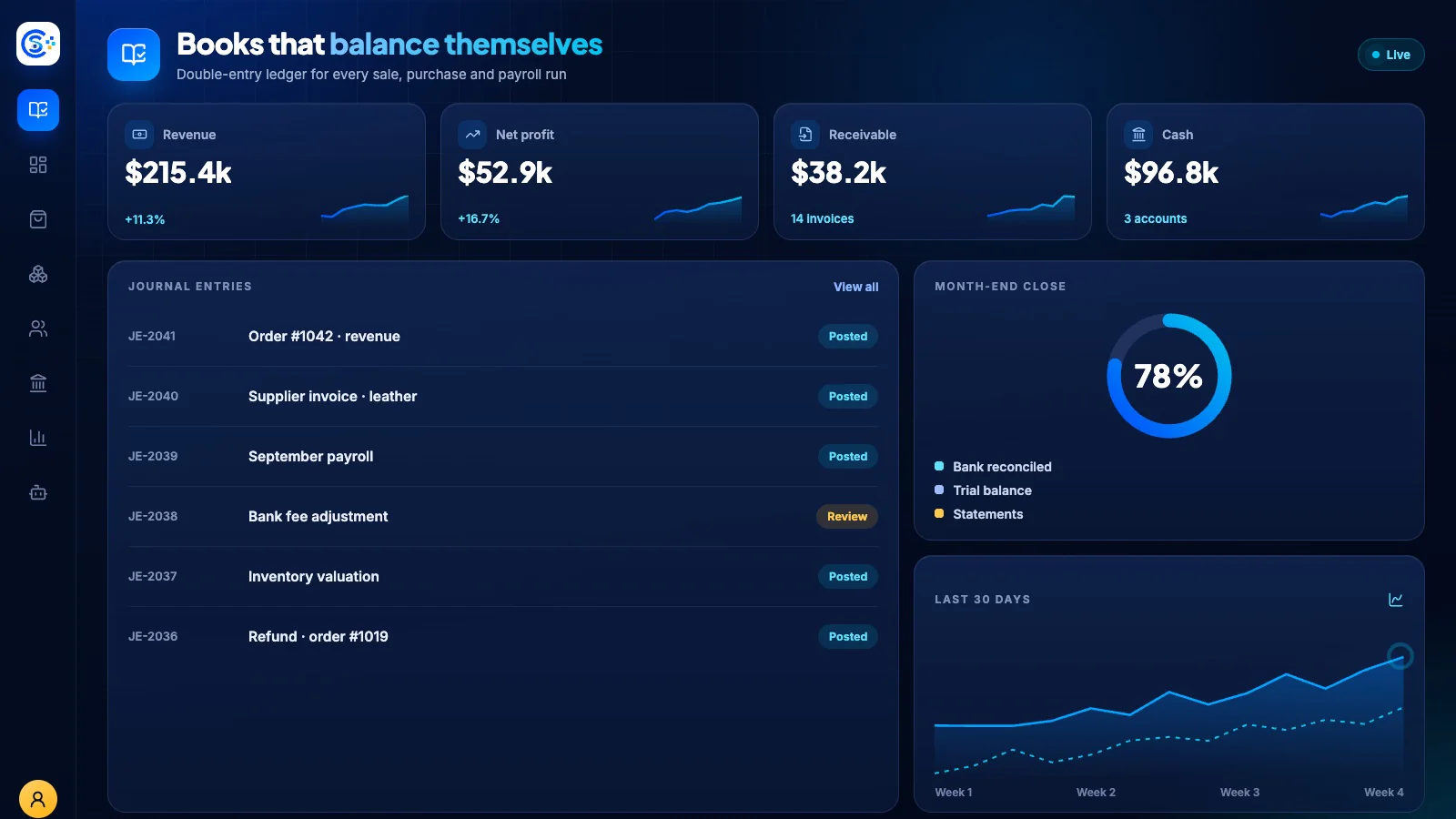This screenshot has height=819, width=1456.
Task: Open the bank building sidebar icon
Action: pos(38,383)
